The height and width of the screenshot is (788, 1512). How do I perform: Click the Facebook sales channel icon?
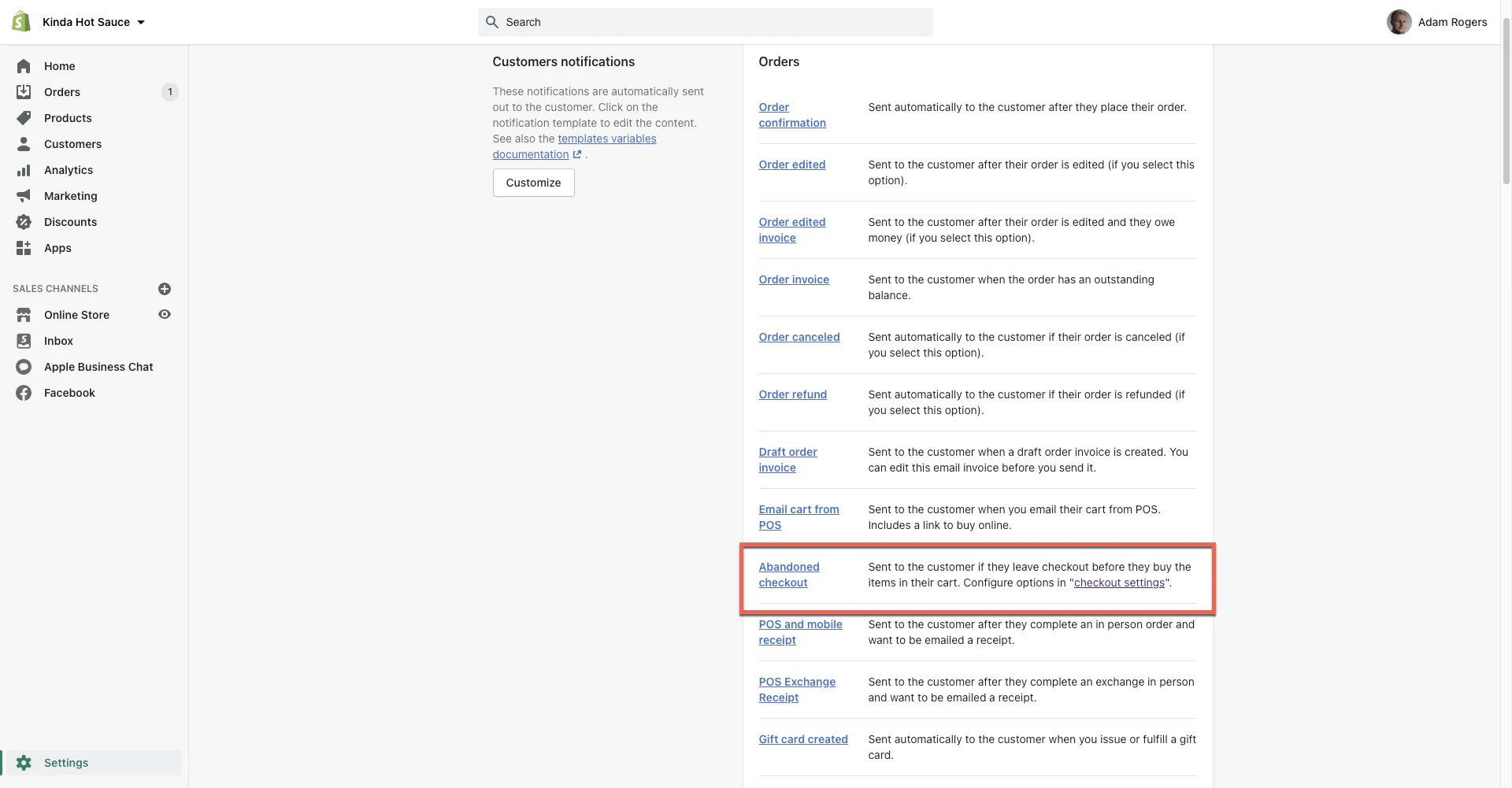(24, 393)
